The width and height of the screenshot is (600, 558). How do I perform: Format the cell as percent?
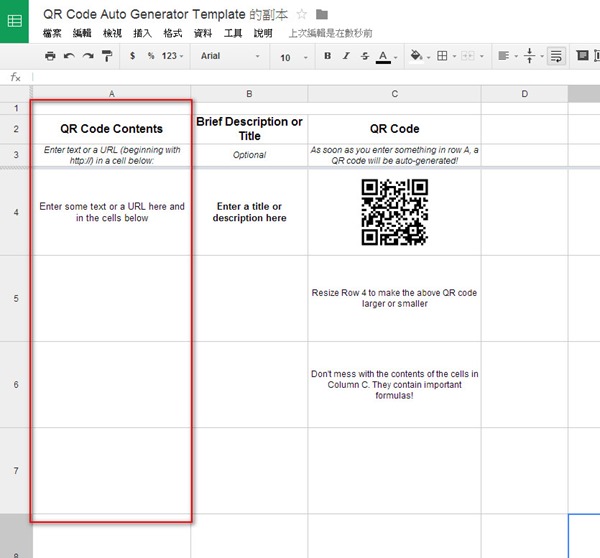click(151, 57)
